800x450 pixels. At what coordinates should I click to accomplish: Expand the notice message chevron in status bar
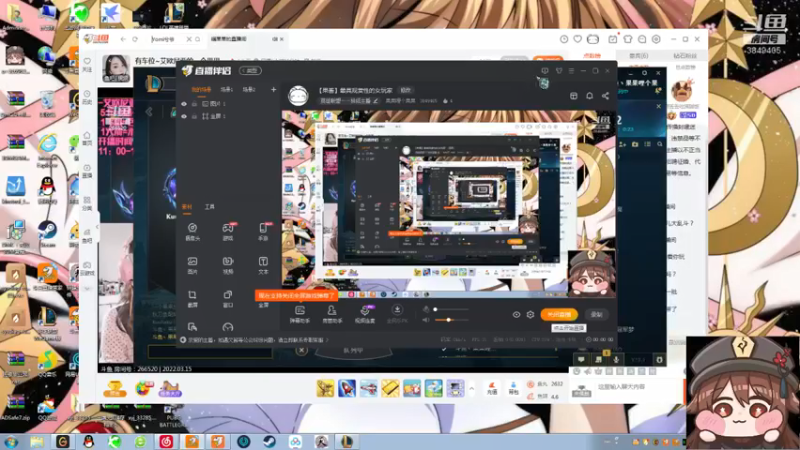coord(327,340)
